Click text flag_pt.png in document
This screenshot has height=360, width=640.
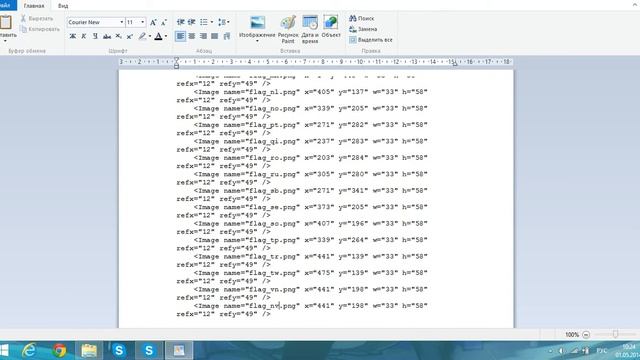[273, 125]
